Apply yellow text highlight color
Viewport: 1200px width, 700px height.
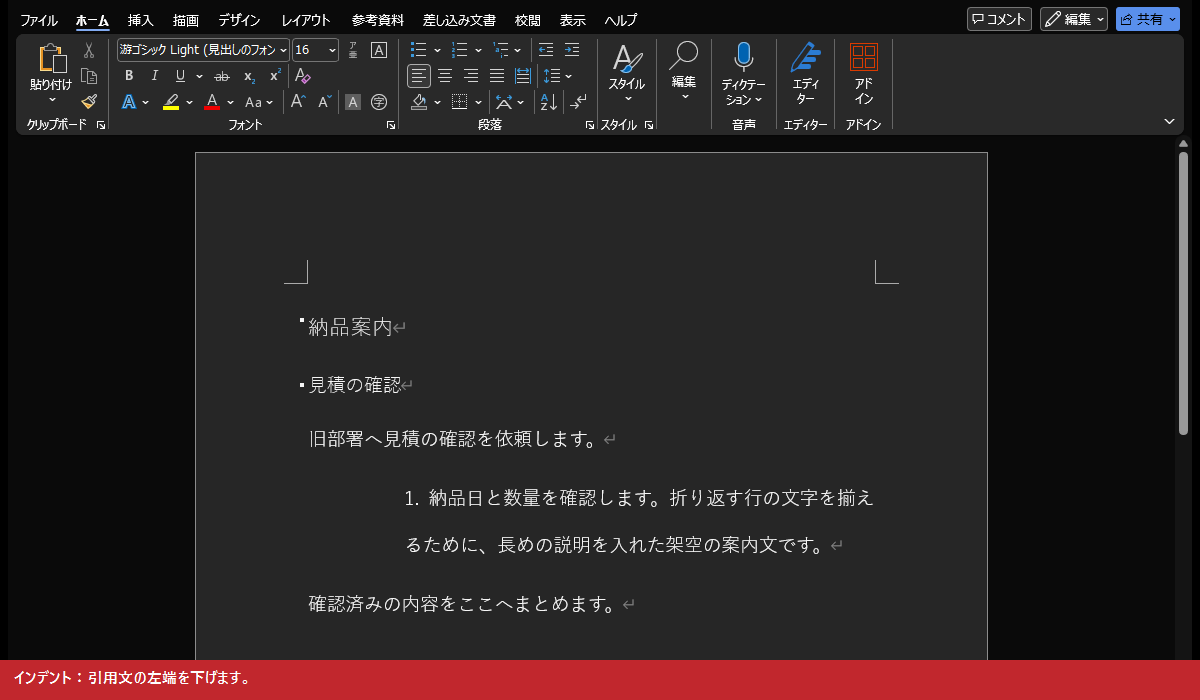[x=171, y=102]
